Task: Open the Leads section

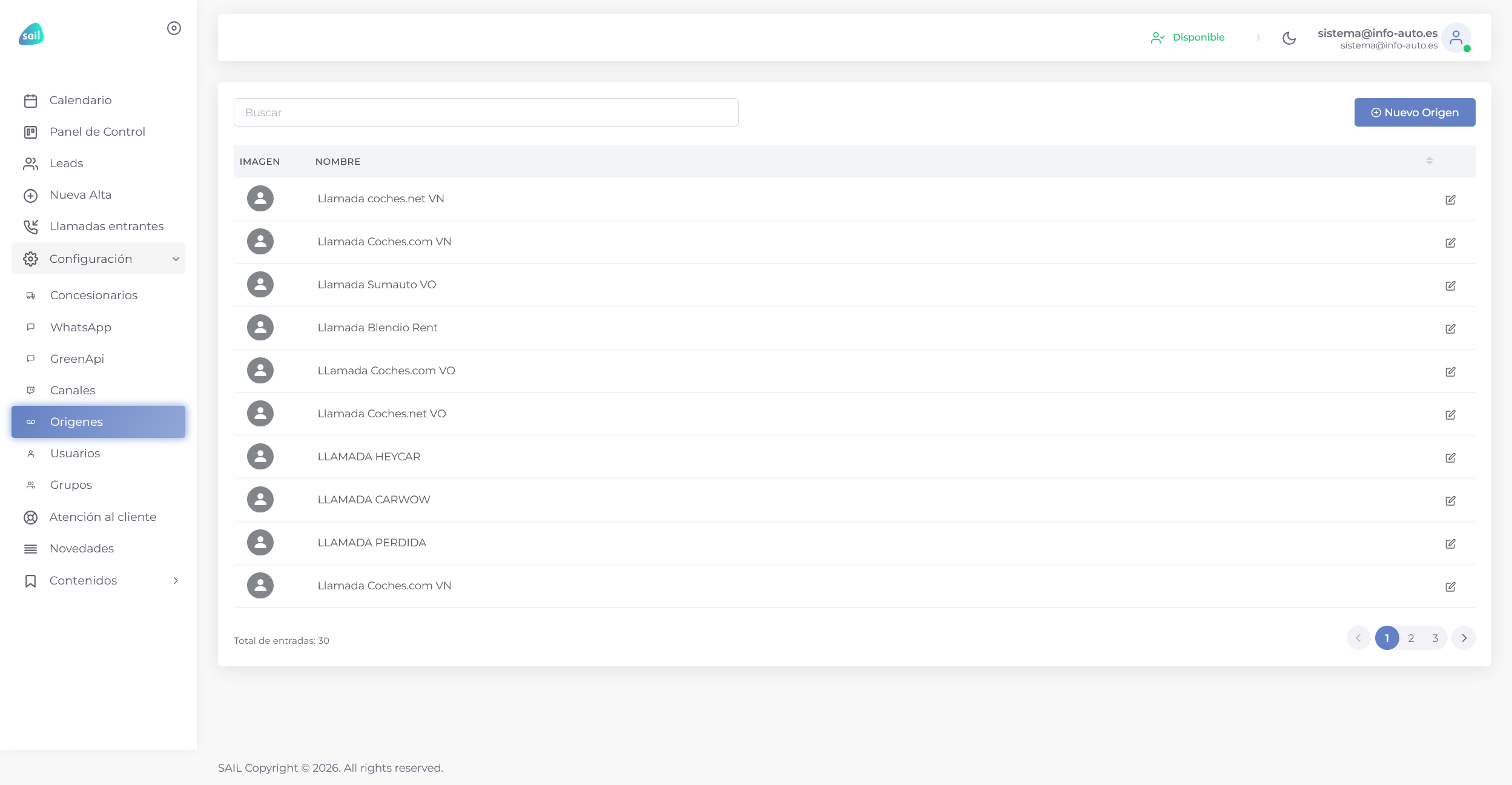Action: point(98,164)
